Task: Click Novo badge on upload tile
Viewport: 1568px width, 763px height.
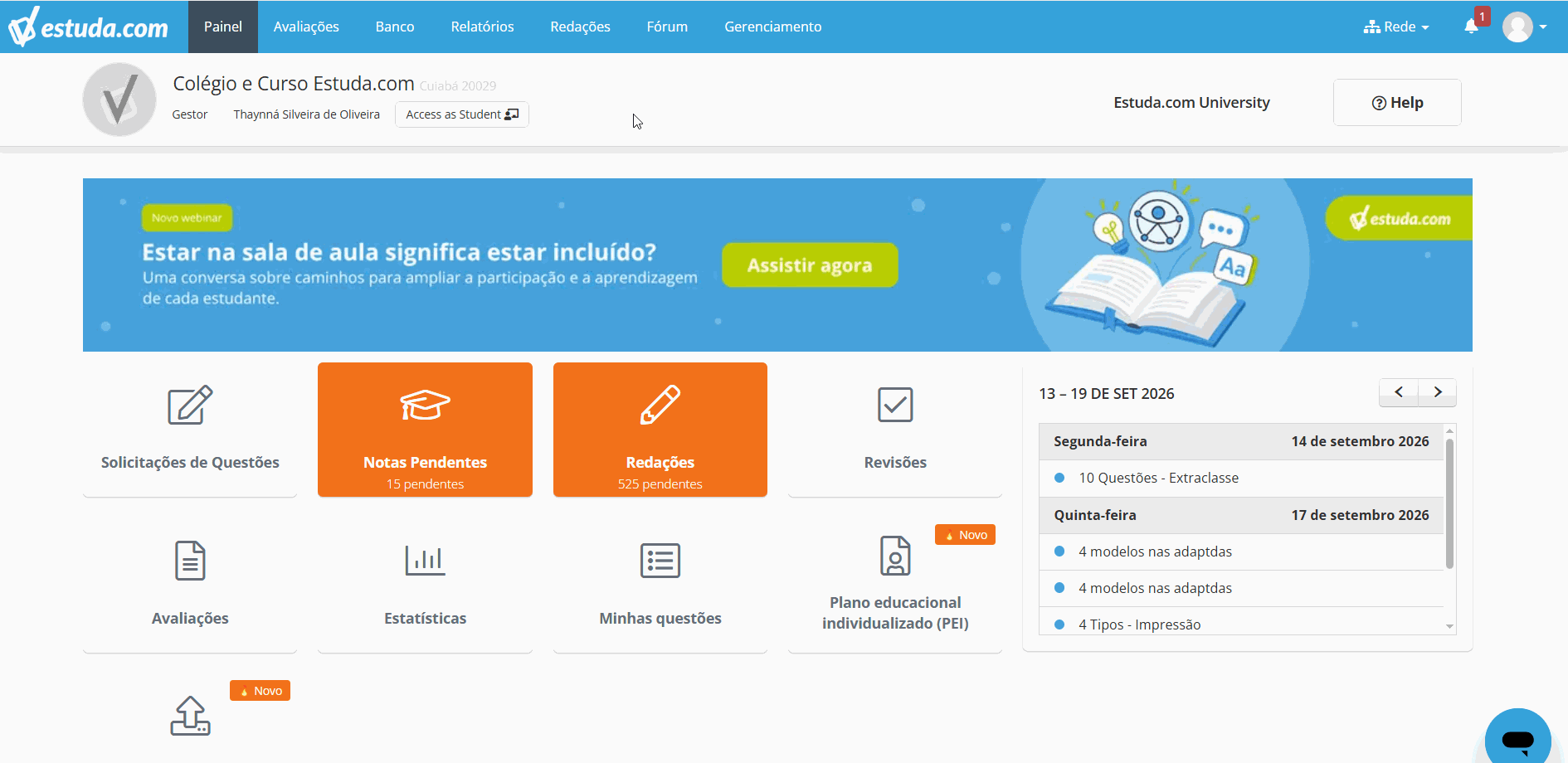Action: (x=260, y=691)
